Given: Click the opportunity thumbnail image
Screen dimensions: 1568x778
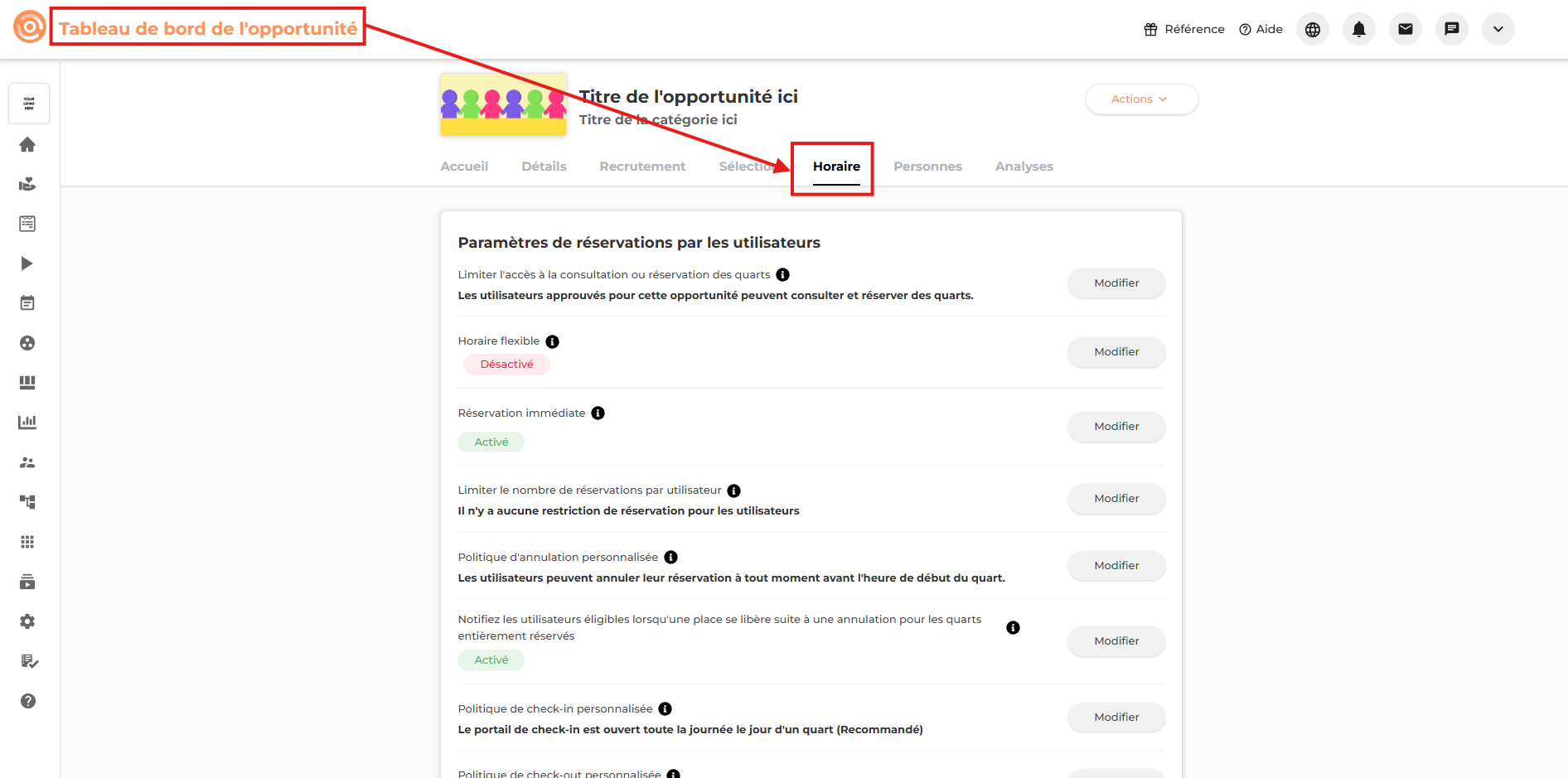Looking at the screenshot, I should point(503,105).
